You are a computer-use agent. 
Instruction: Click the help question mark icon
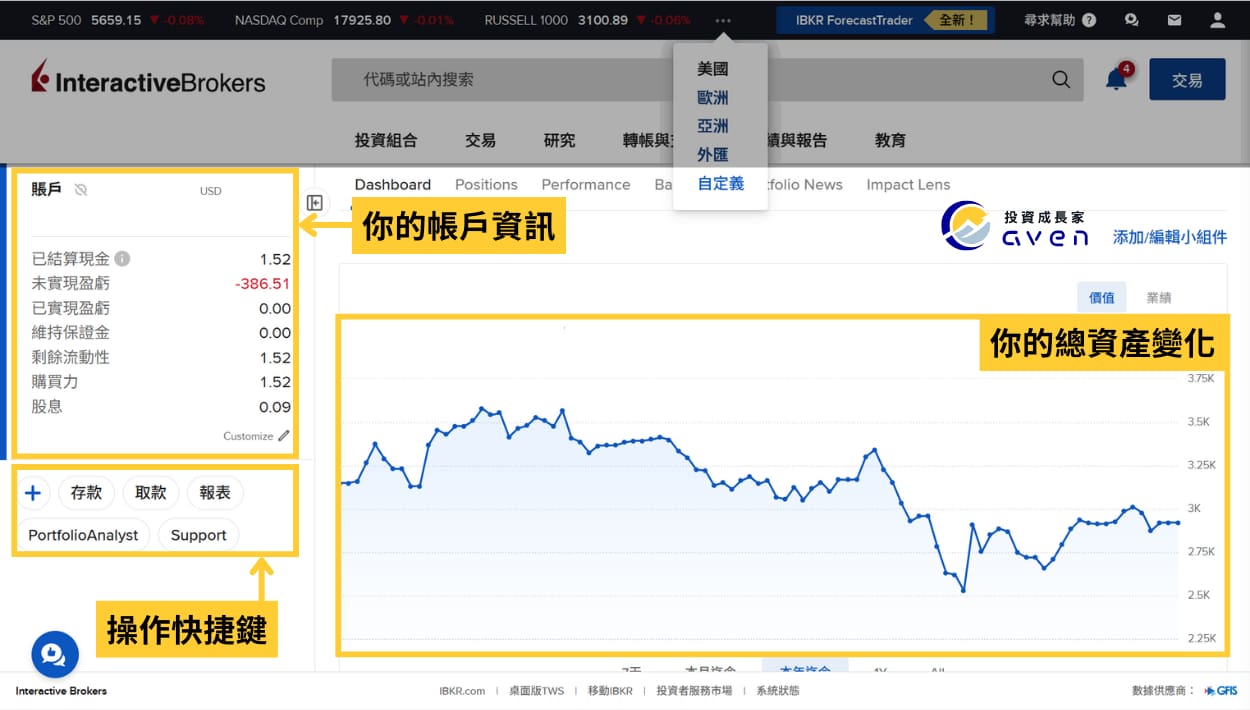tap(1089, 20)
